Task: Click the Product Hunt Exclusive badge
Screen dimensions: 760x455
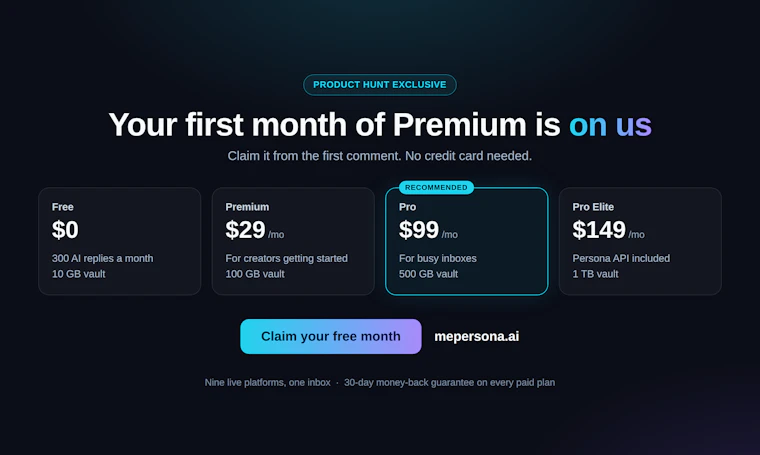Action: 380,85
